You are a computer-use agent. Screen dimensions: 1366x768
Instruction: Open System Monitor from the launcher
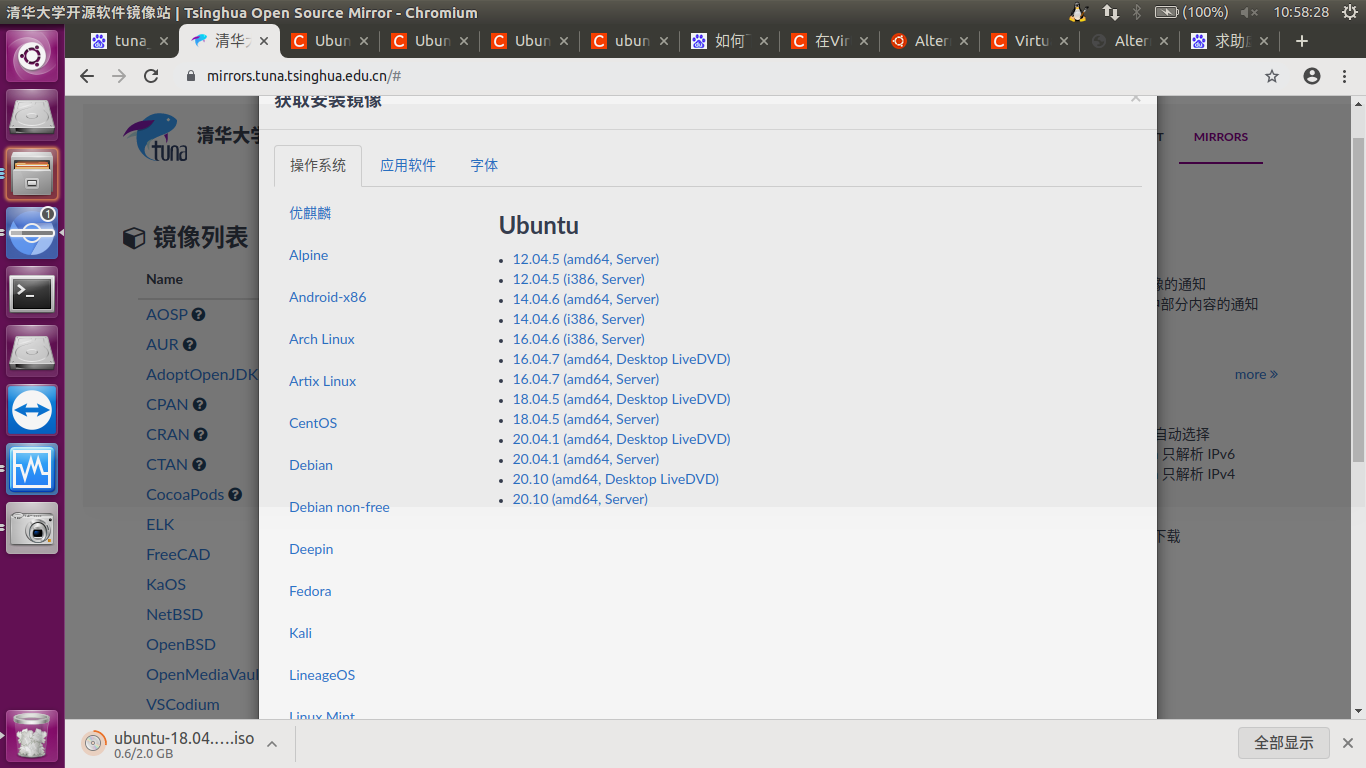(32, 469)
